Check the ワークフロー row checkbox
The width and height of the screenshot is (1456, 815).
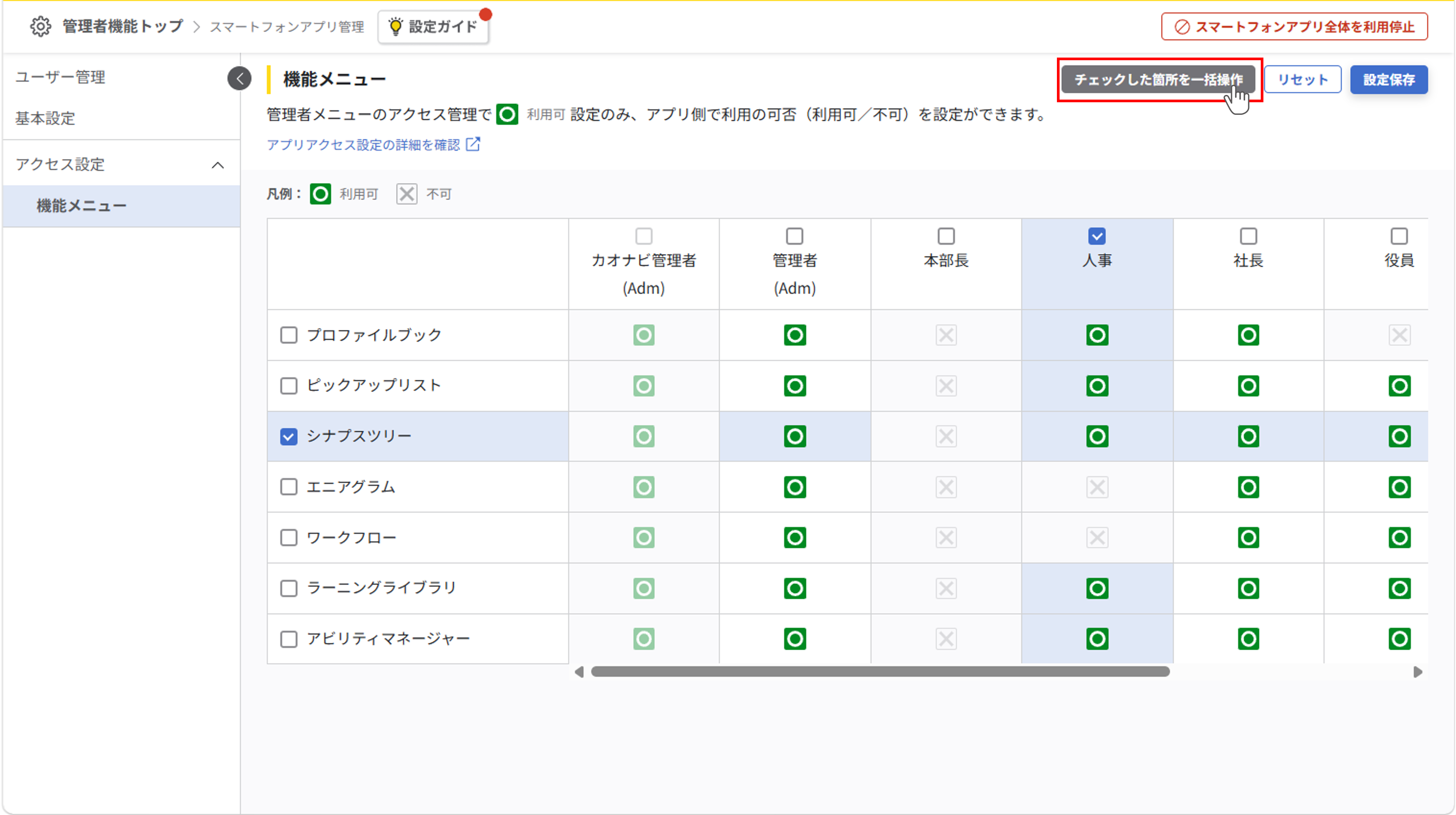click(x=289, y=537)
